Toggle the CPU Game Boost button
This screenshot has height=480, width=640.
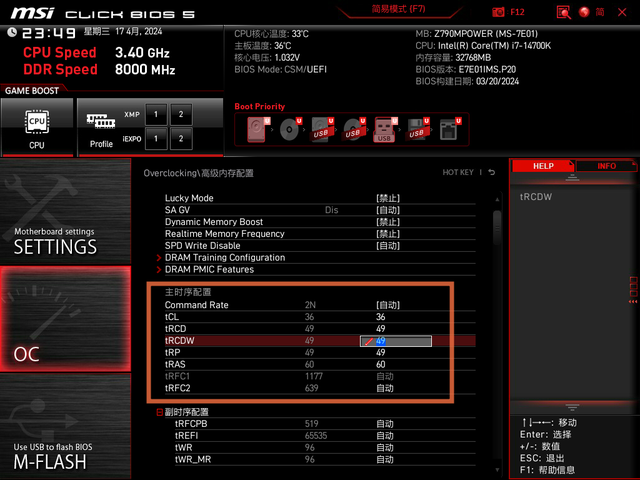point(37,127)
